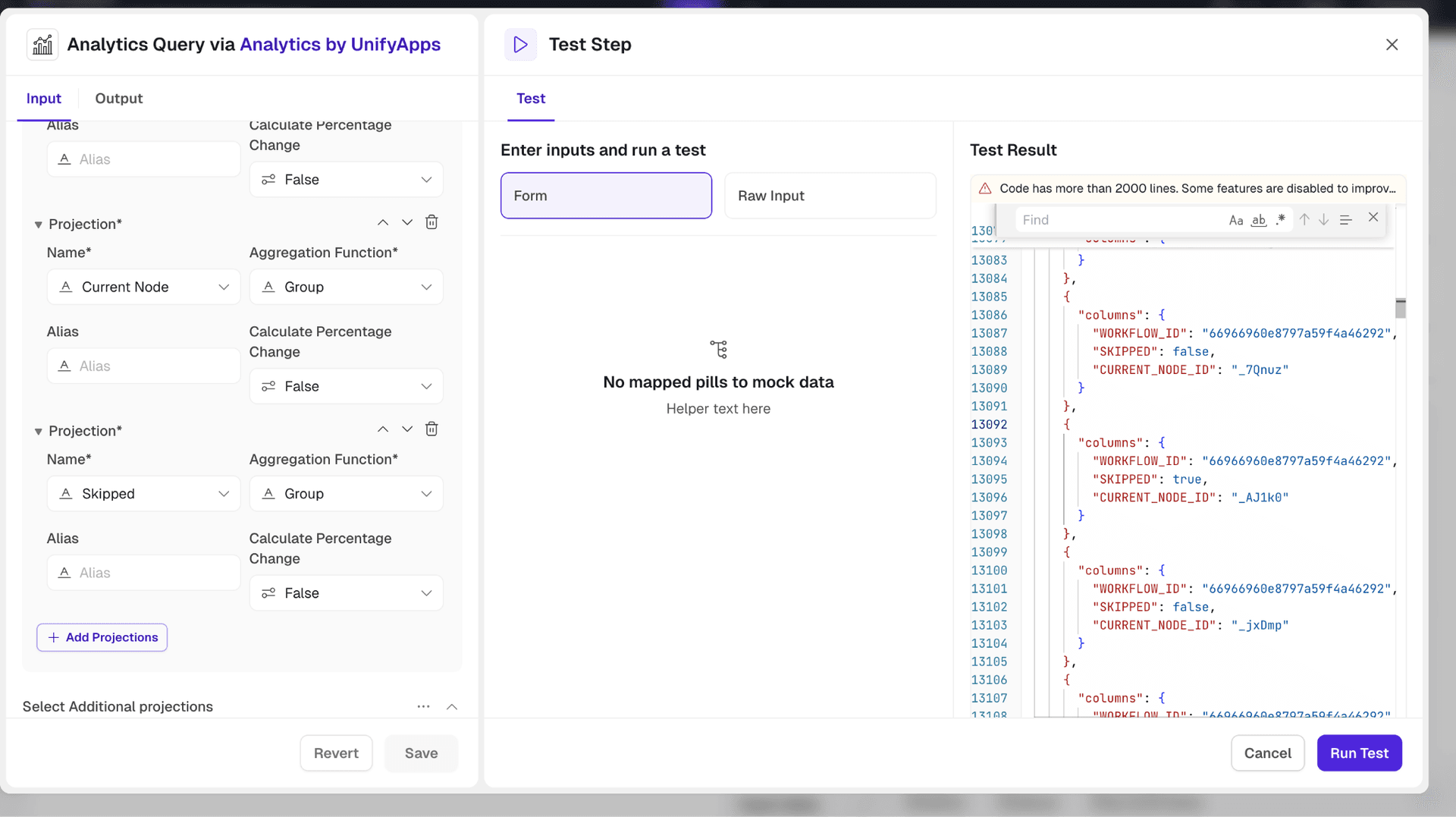The height and width of the screenshot is (817, 1456).
Task: Toggle match whole word option
Action: click(1259, 220)
